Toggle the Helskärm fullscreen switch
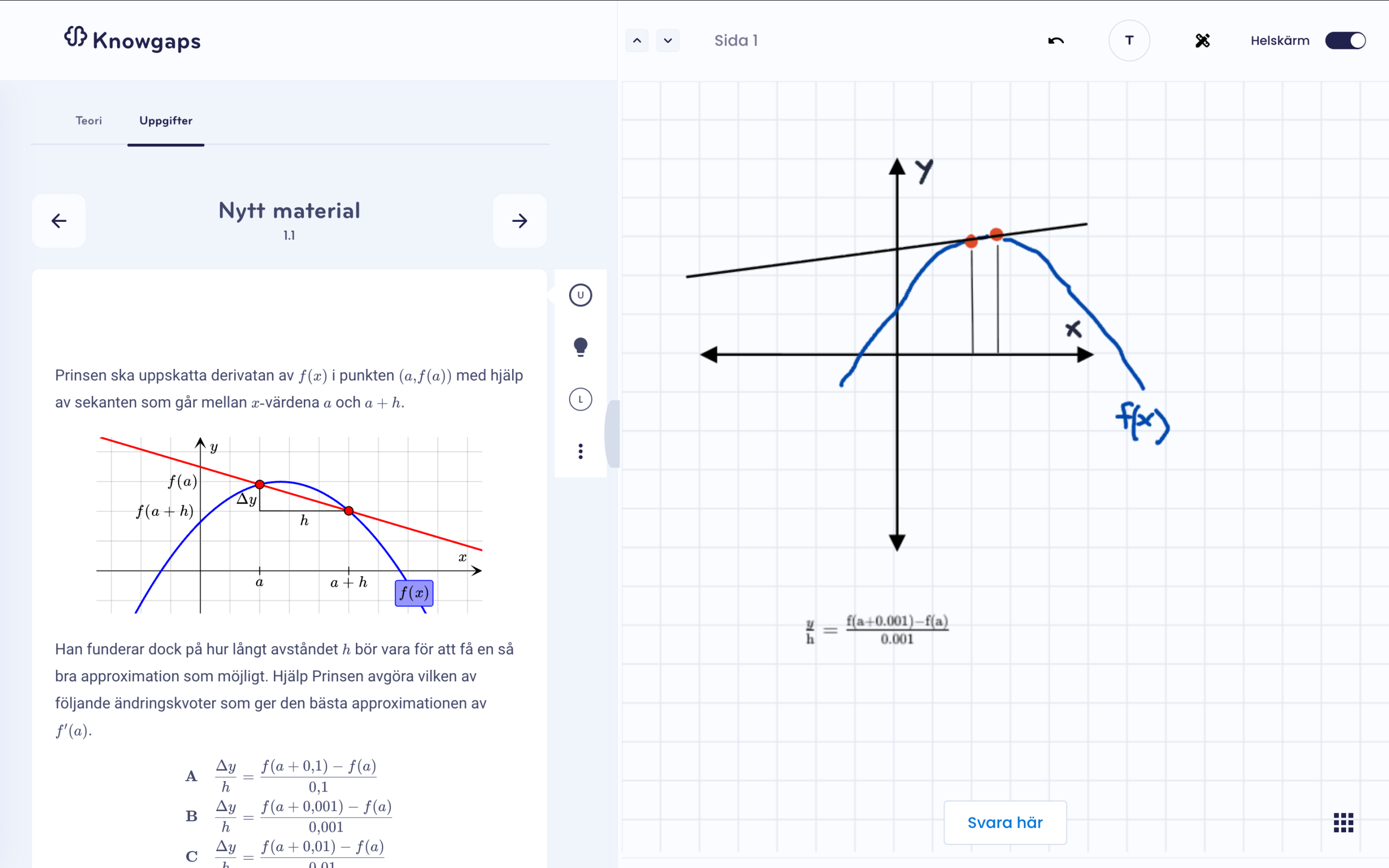Image resolution: width=1389 pixels, height=868 pixels. click(x=1345, y=41)
